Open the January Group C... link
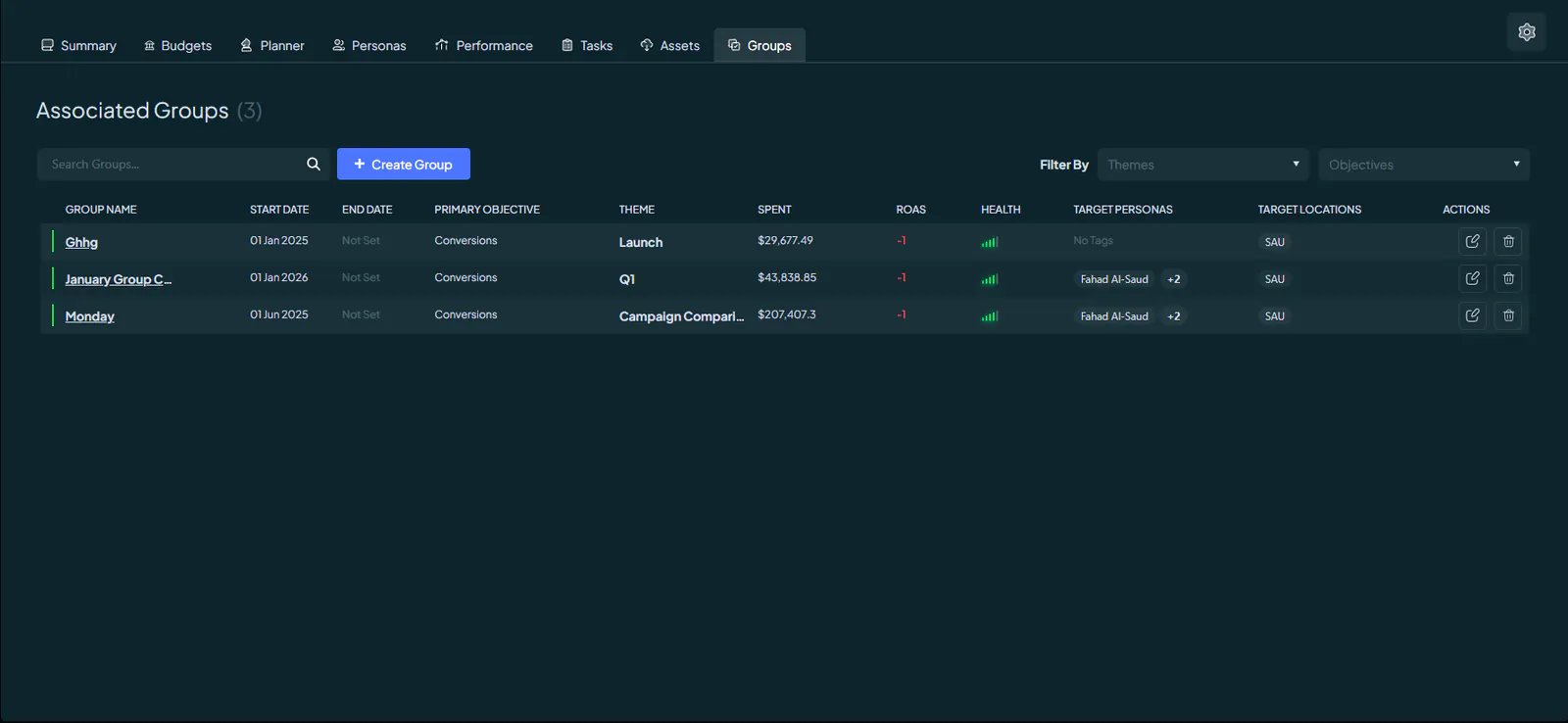 pyautogui.click(x=118, y=279)
